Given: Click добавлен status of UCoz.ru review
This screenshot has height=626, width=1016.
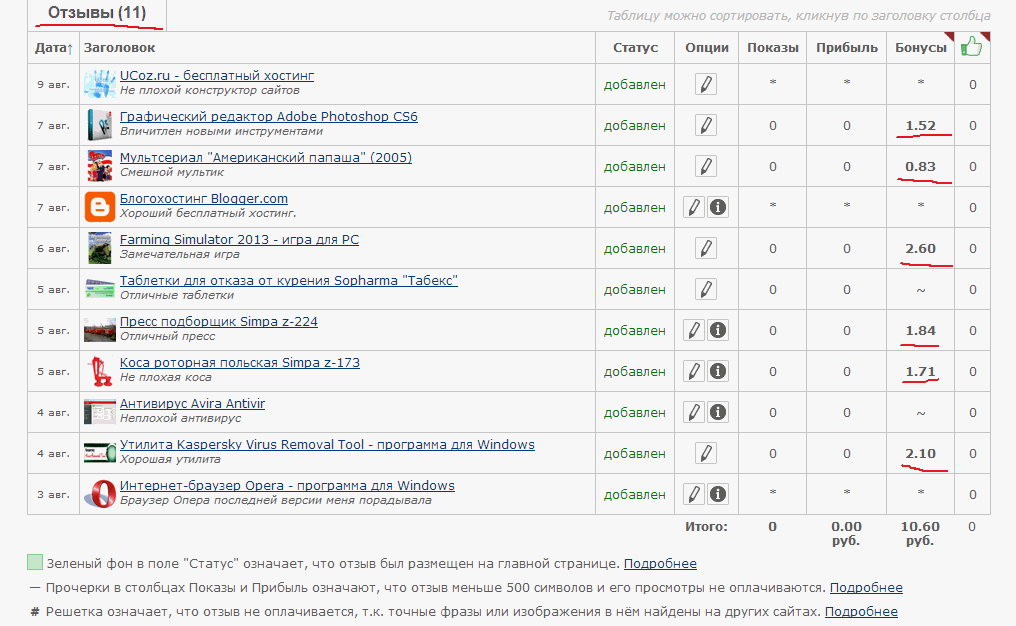Looking at the screenshot, I should coord(634,85).
